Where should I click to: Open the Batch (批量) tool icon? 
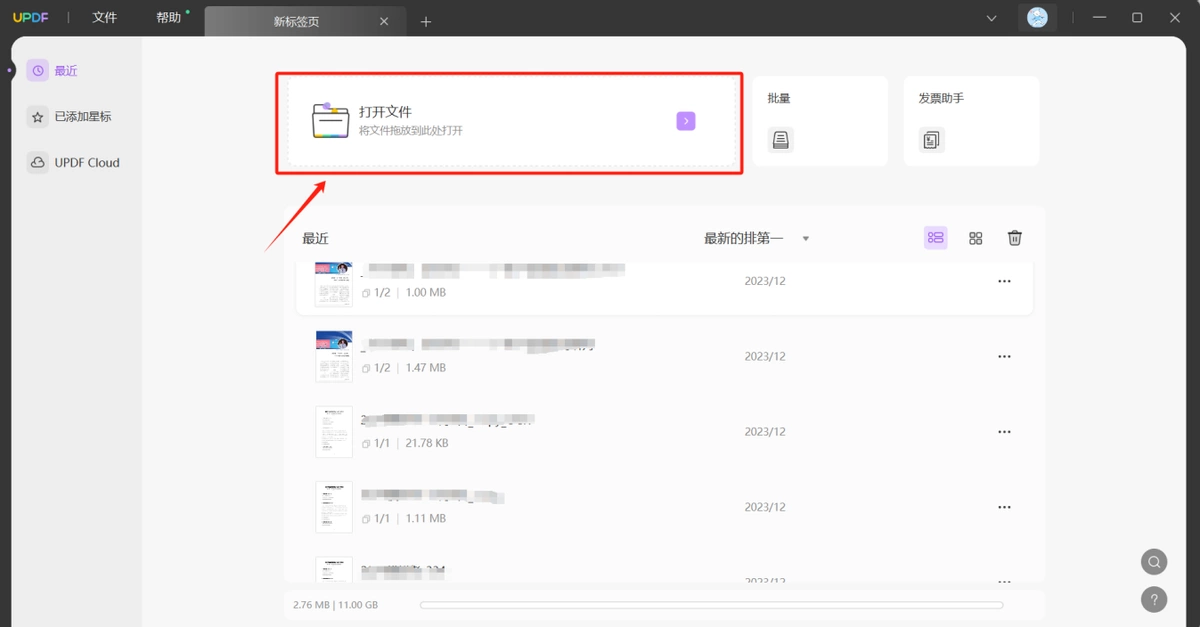781,140
